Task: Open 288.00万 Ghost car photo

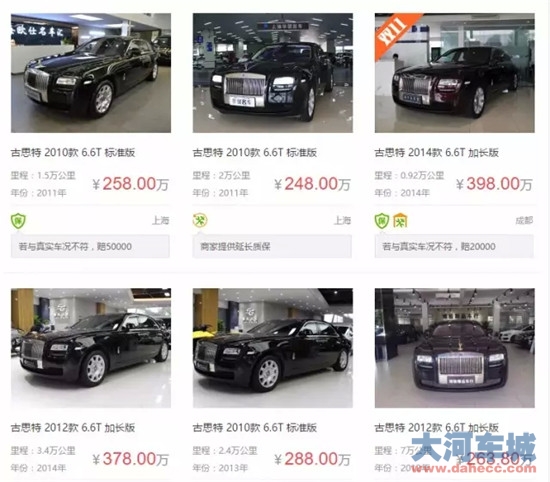Action: (x=273, y=348)
